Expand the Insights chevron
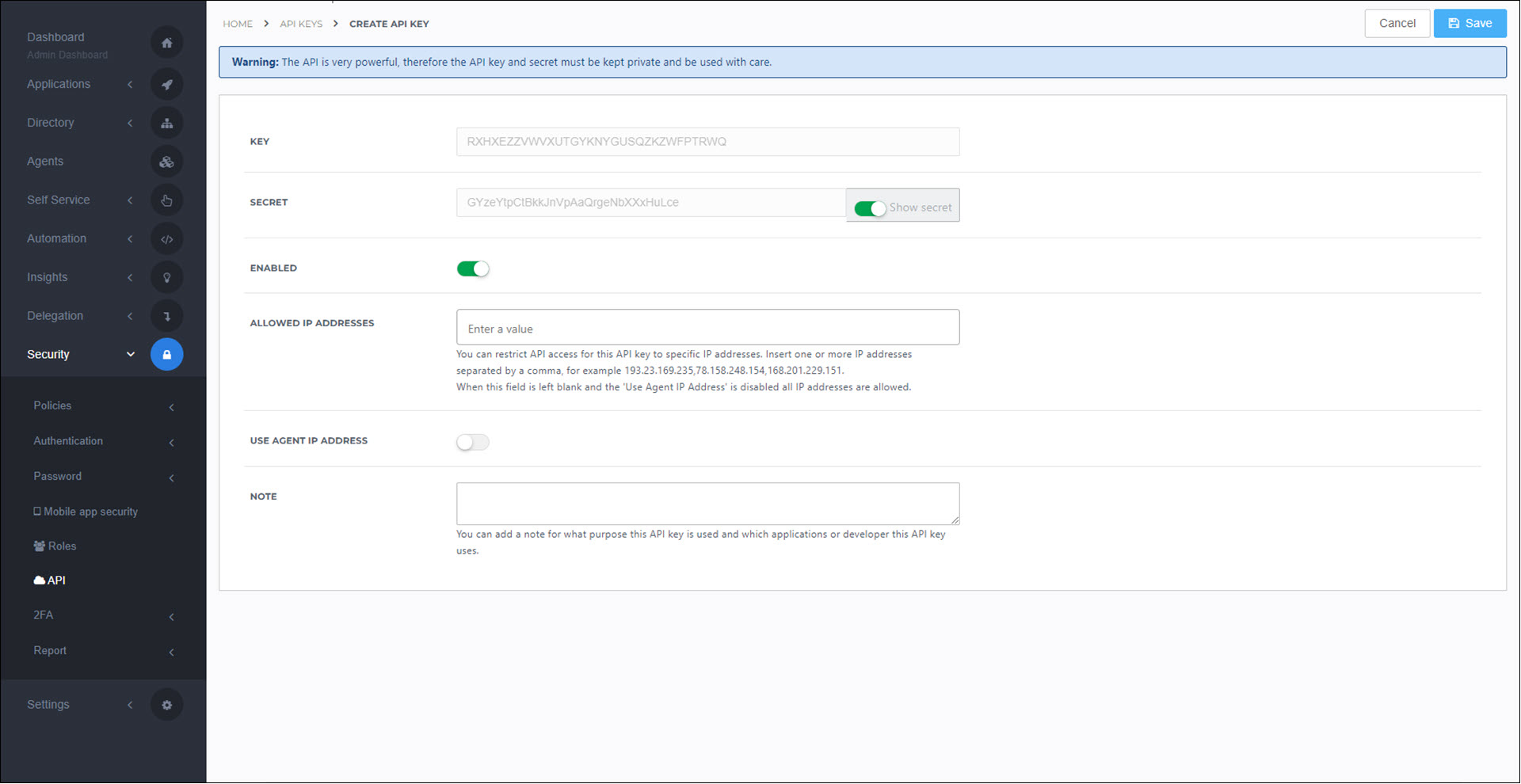Image resolution: width=1521 pixels, height=784 pixels. coord(130,278)
